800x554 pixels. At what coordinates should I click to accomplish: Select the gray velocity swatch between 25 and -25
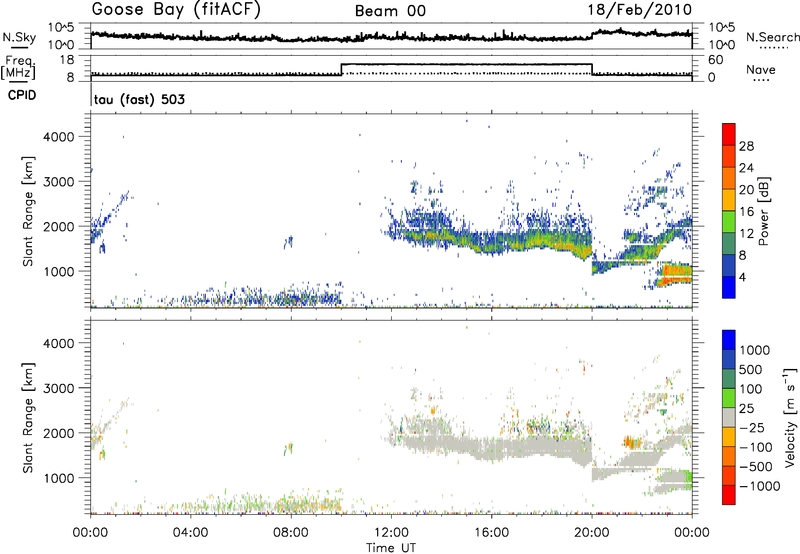729,417
